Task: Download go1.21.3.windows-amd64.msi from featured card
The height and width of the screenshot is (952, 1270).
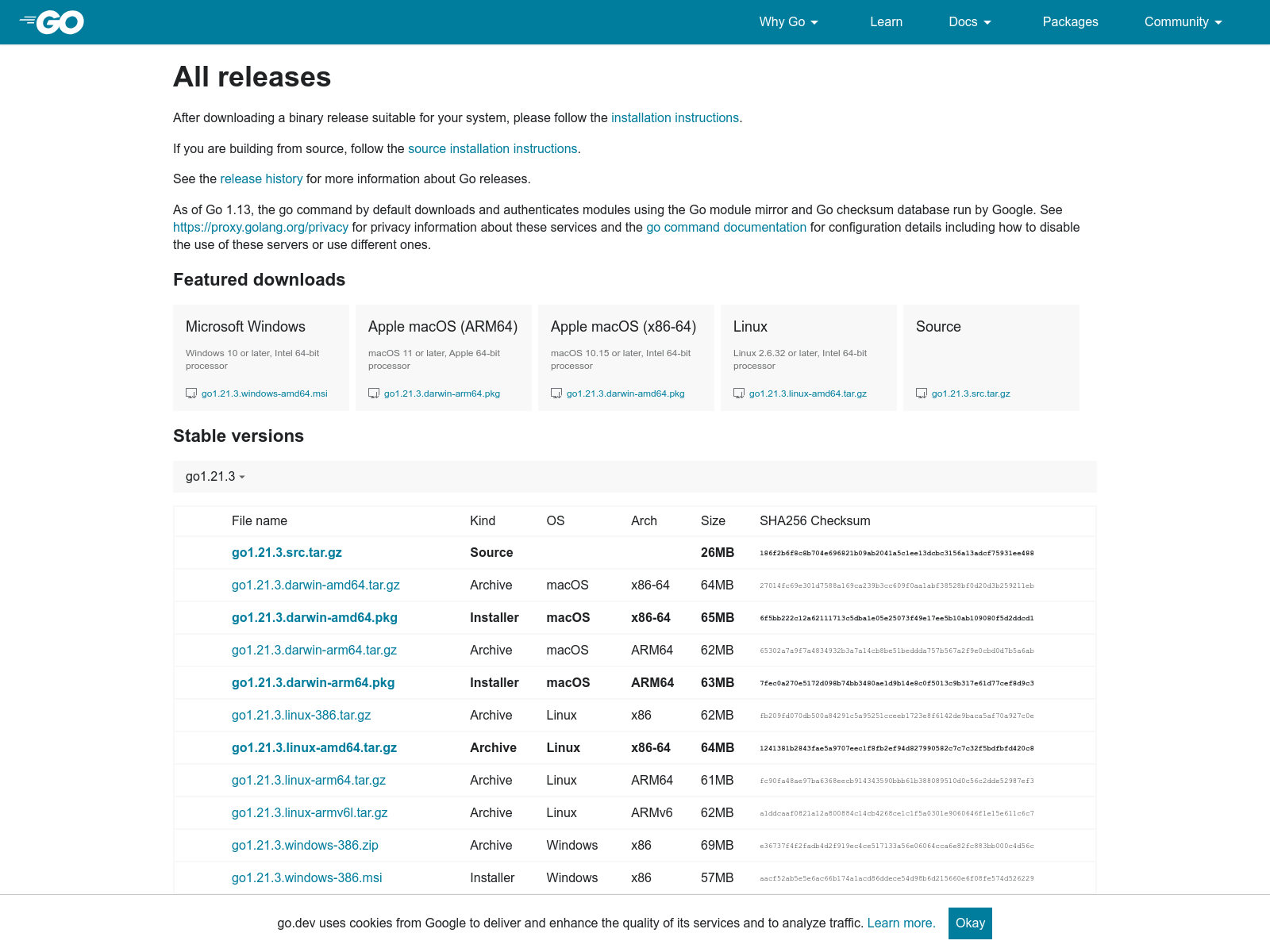Action: 264,393
